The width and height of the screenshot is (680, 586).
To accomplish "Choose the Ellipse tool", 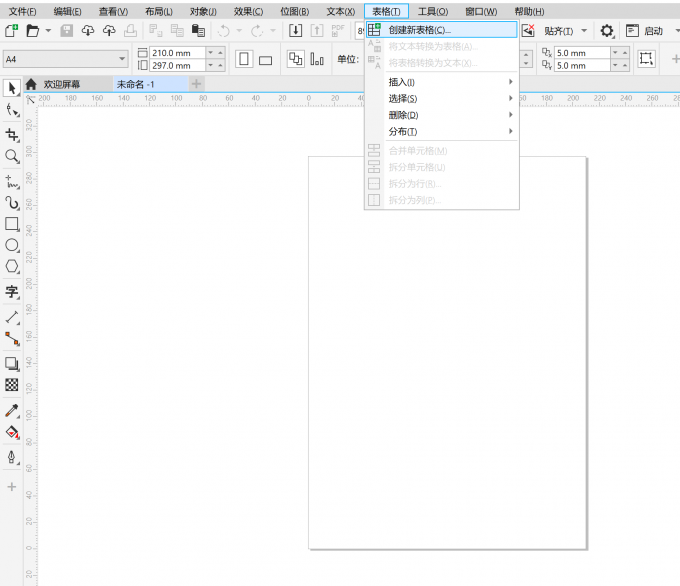I will (12, 245).
